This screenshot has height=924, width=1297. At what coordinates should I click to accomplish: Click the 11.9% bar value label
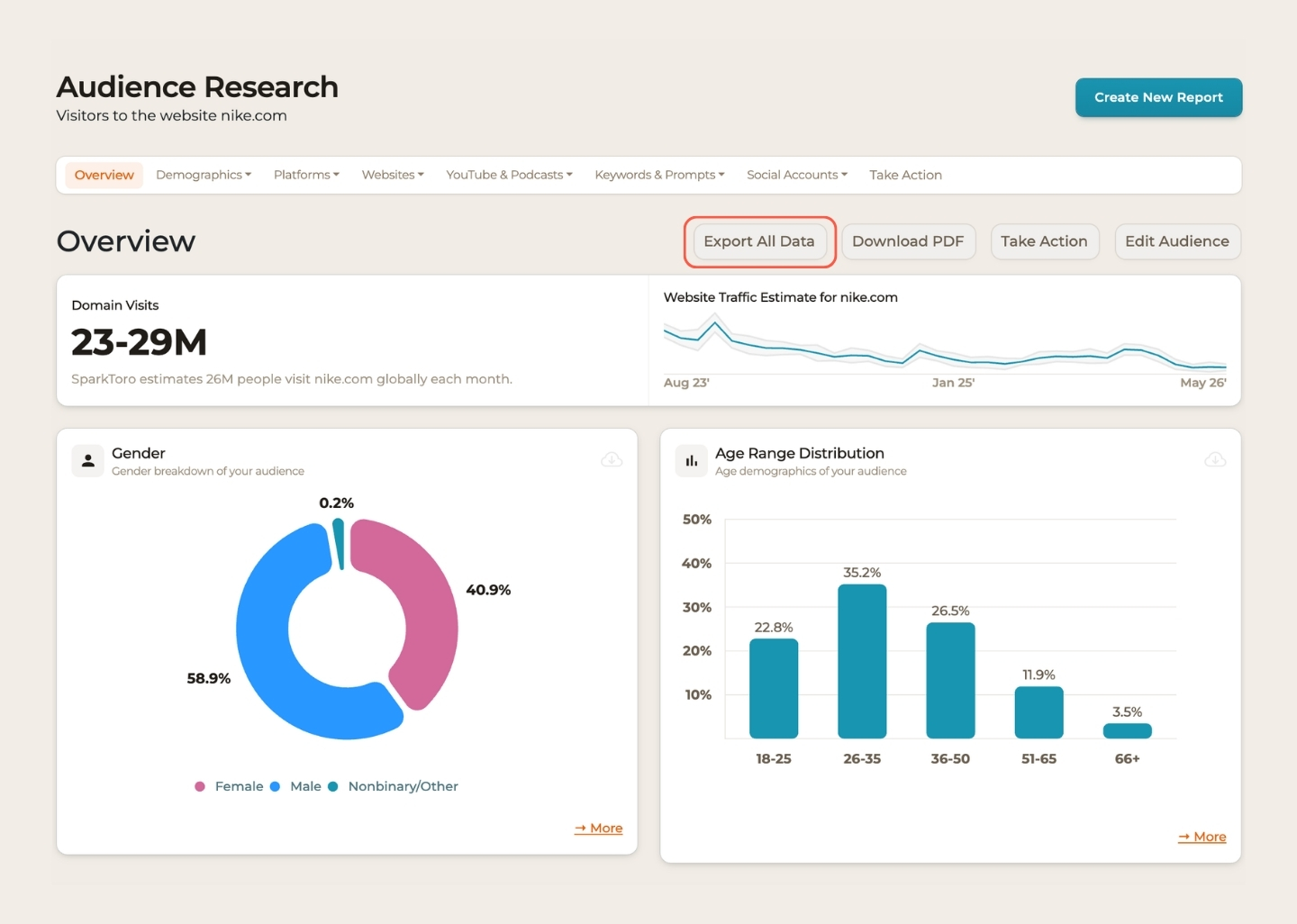1039,675
